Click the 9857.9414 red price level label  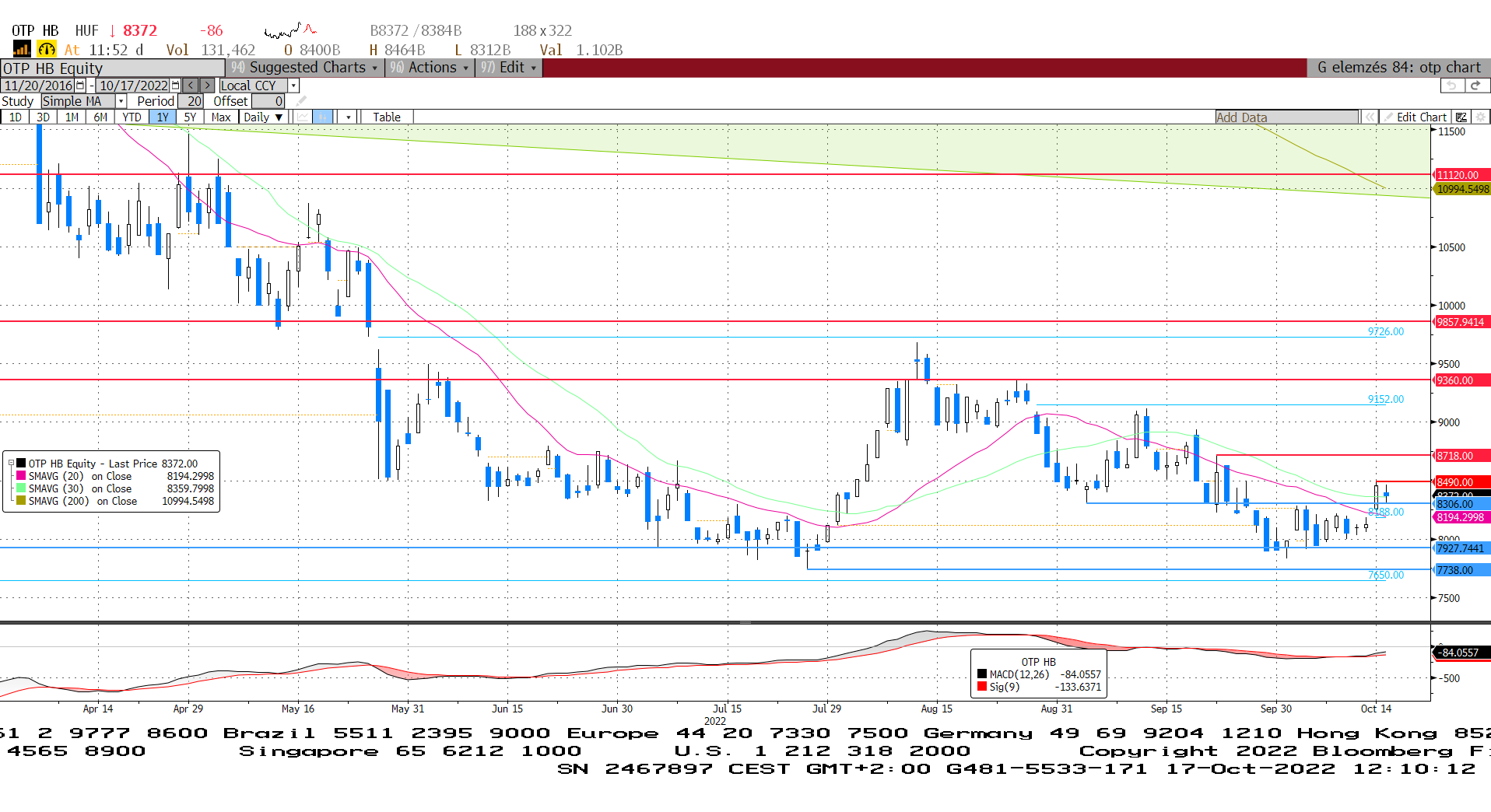tap(1462, 322)
